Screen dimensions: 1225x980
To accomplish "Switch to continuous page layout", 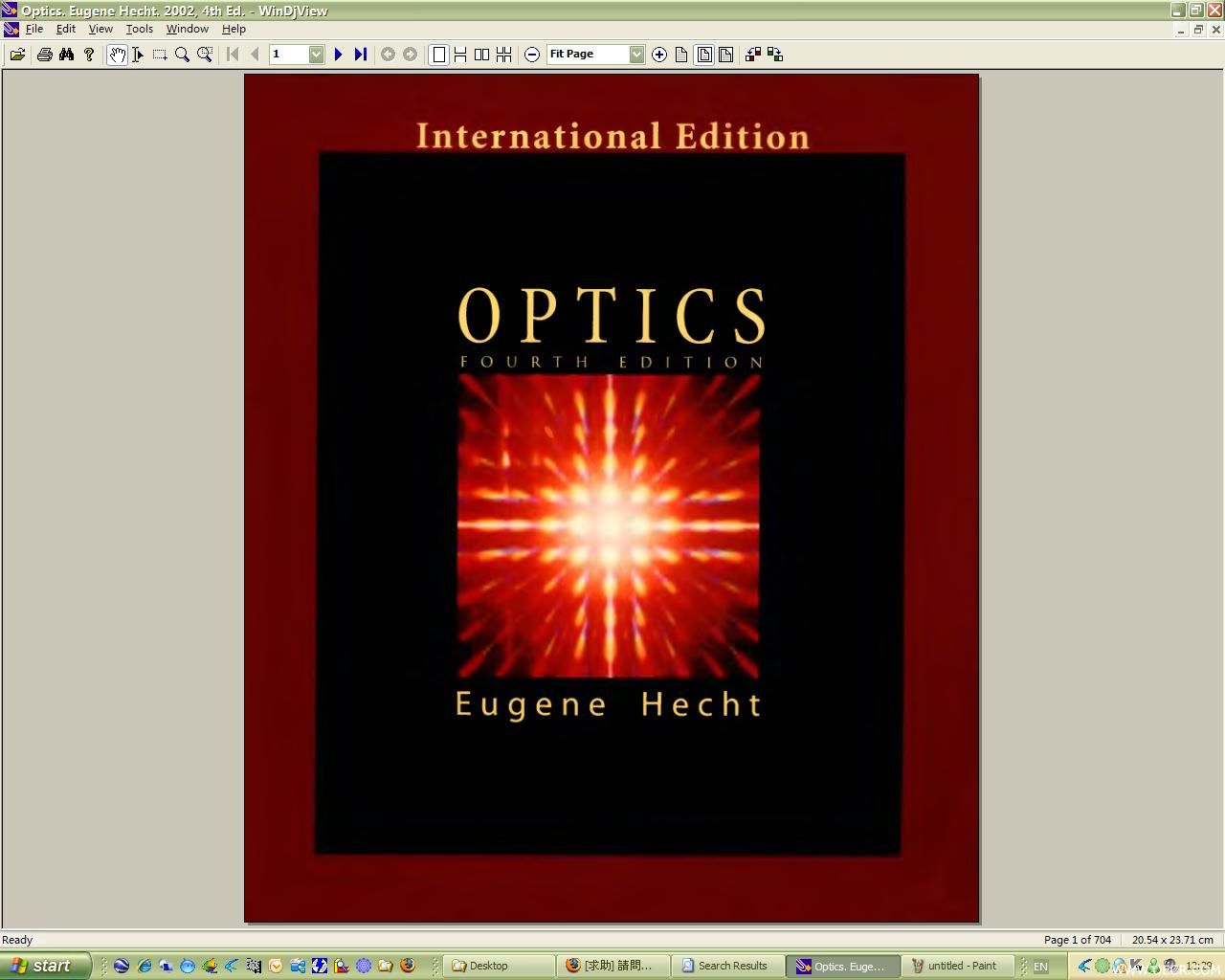I will coord(460,55).
